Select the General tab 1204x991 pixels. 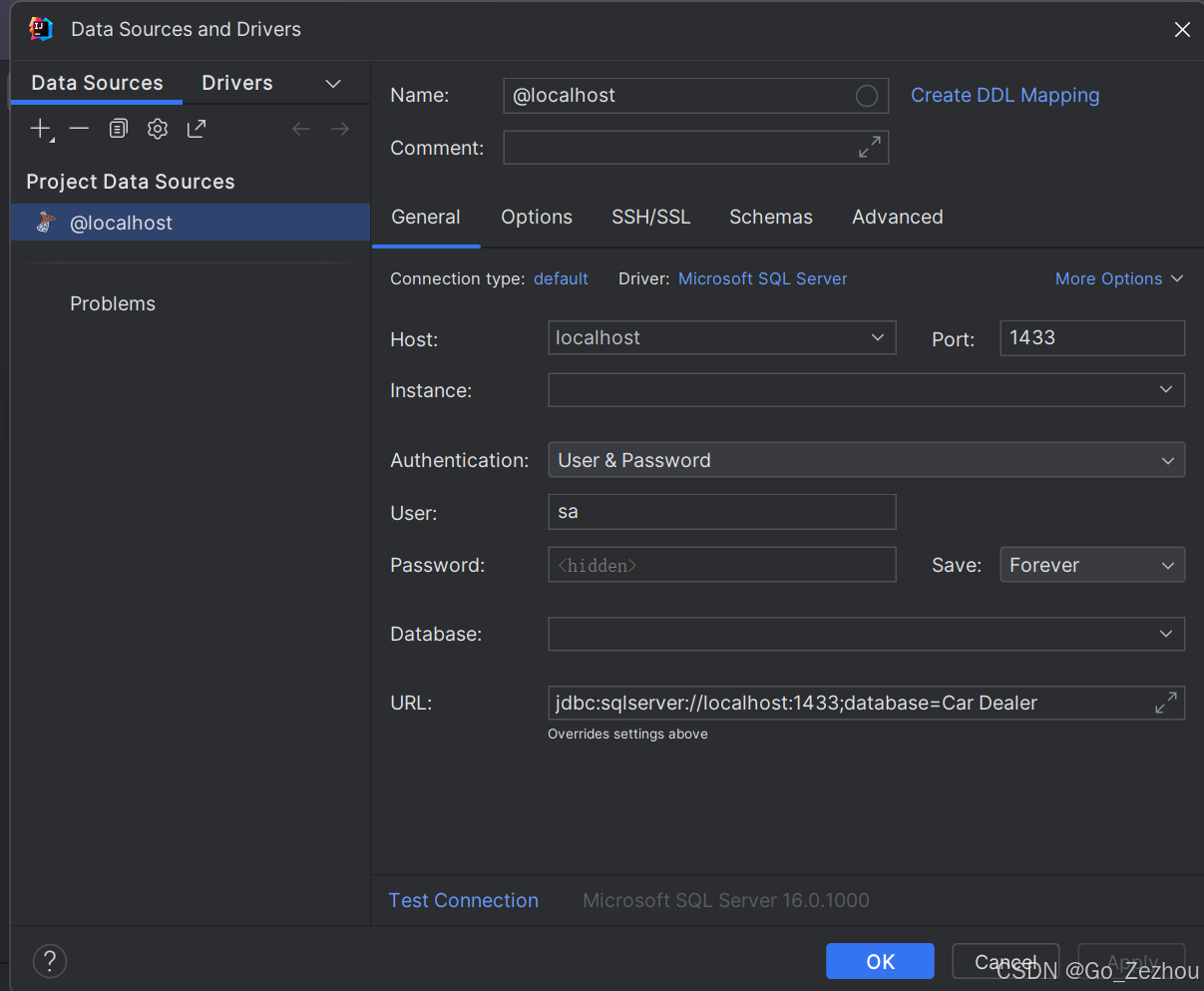pyautogui.click(x=426, y=218)
